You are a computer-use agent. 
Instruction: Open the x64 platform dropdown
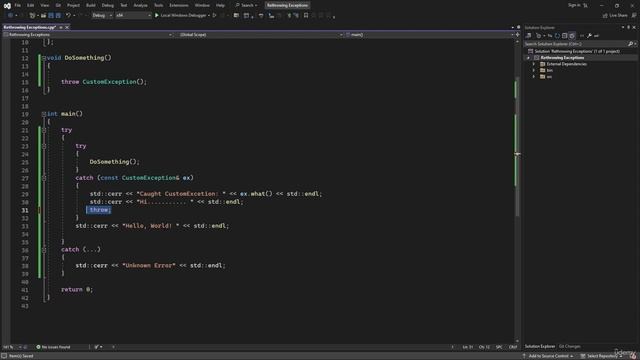[x=133, y=16]
